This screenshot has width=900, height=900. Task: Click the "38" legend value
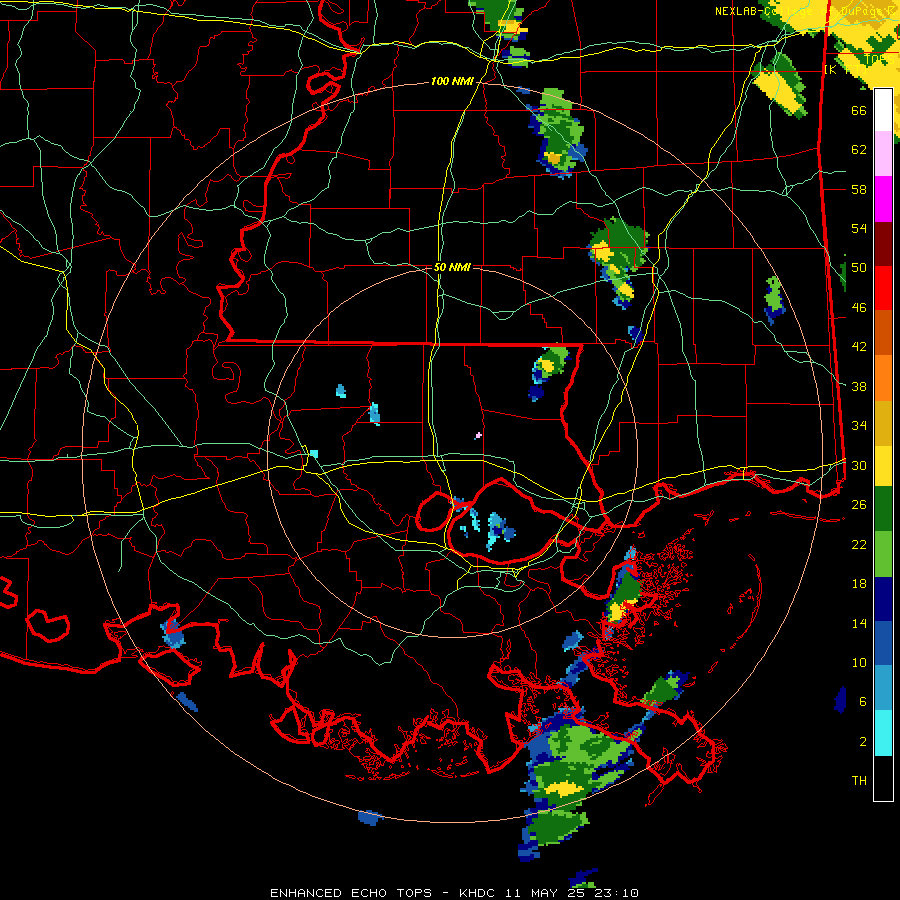coord(859,386)
